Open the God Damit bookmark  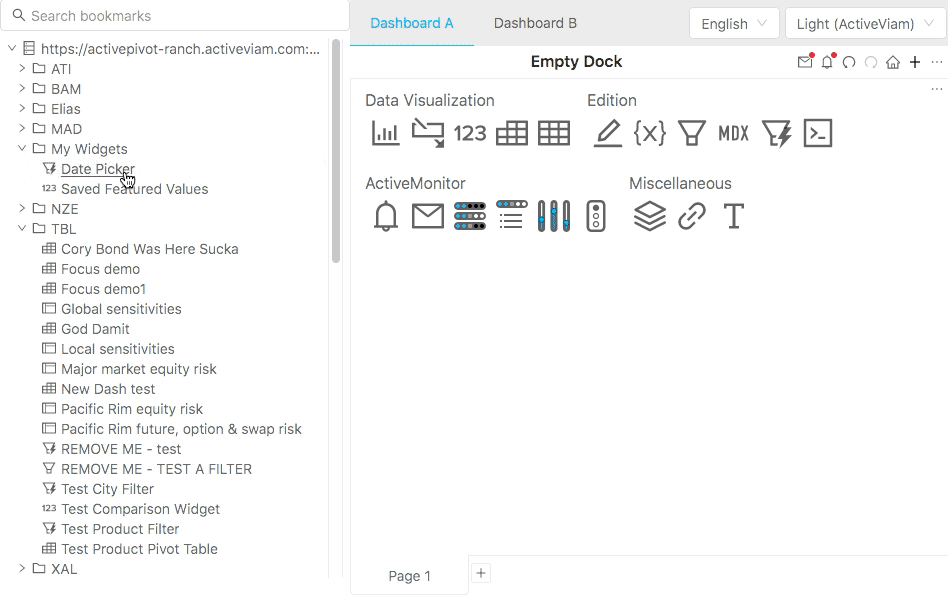[95, 328]
